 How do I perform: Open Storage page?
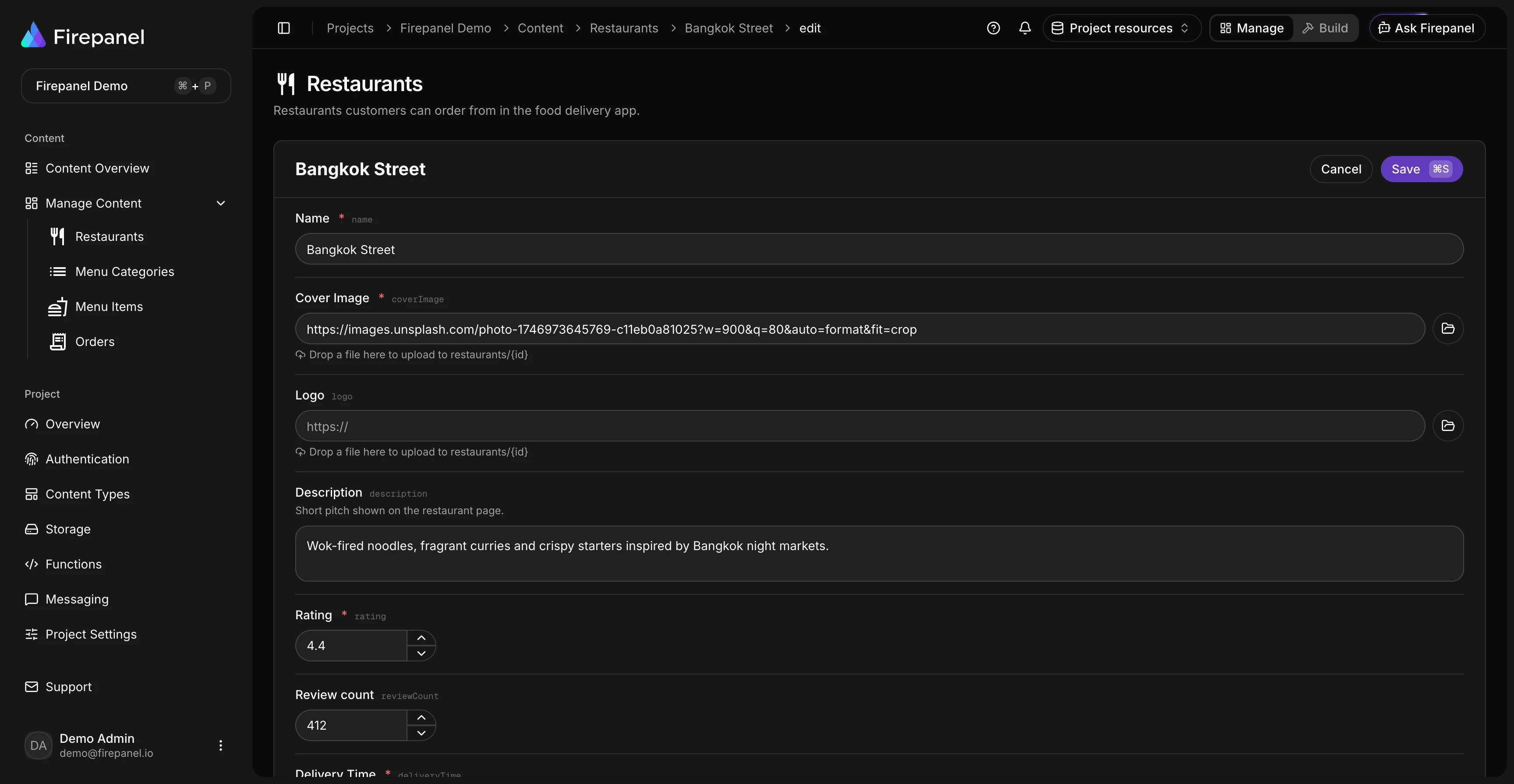(x=57, y=530)
